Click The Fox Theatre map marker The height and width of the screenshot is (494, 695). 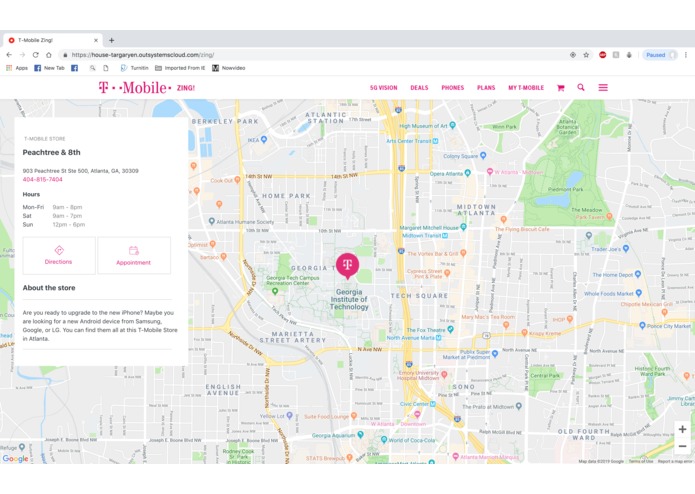point(450,329)
